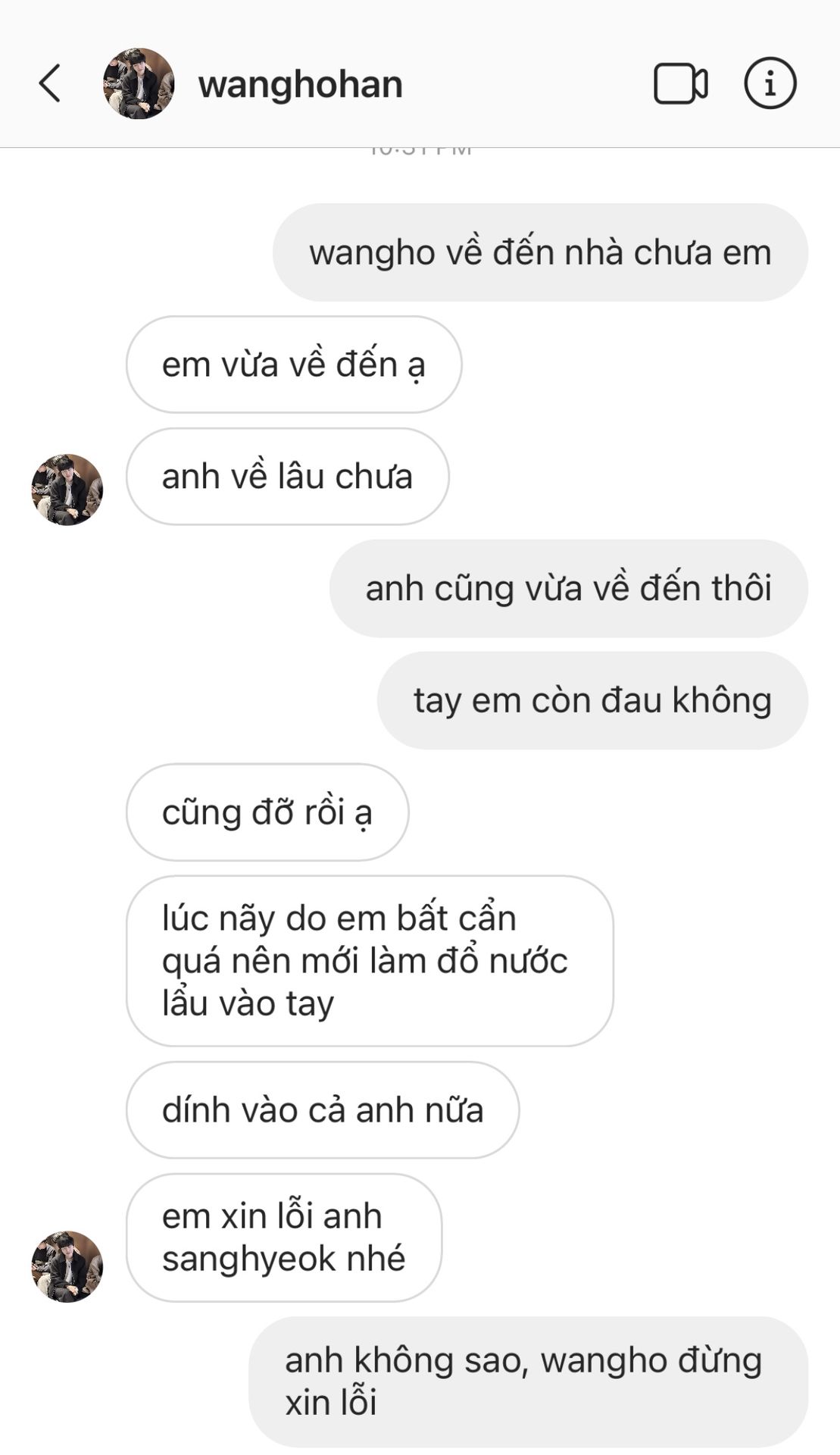Tap the header bar between username and video icon
Screen dimensions: 840x1455
click(528, 83)
